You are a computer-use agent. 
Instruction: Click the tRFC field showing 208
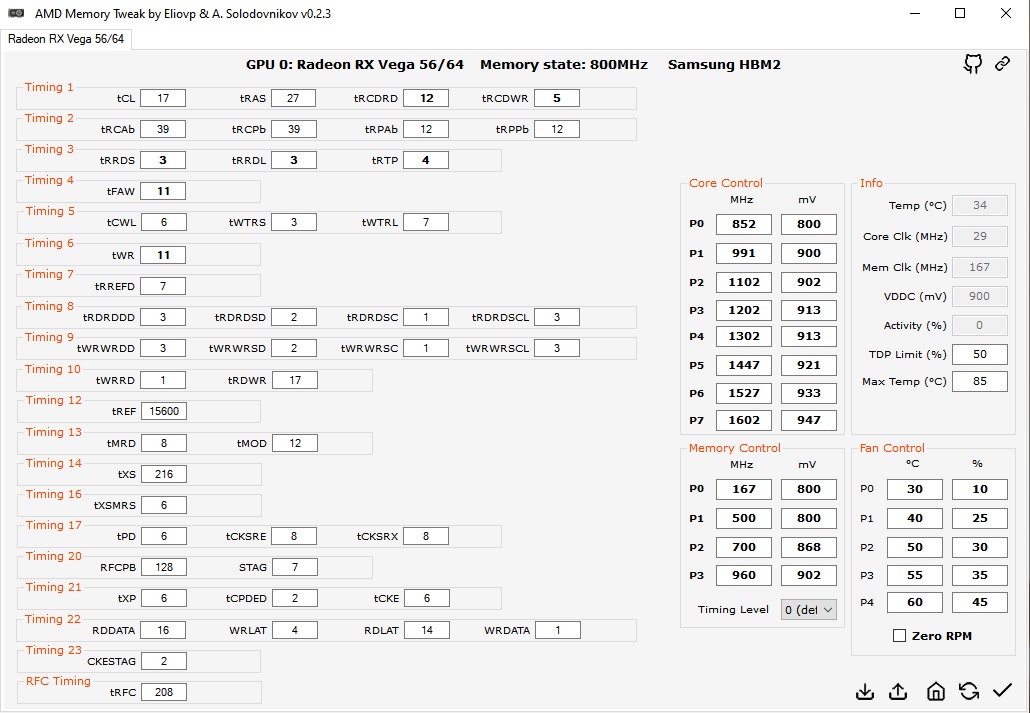click(x=164, y=691)
